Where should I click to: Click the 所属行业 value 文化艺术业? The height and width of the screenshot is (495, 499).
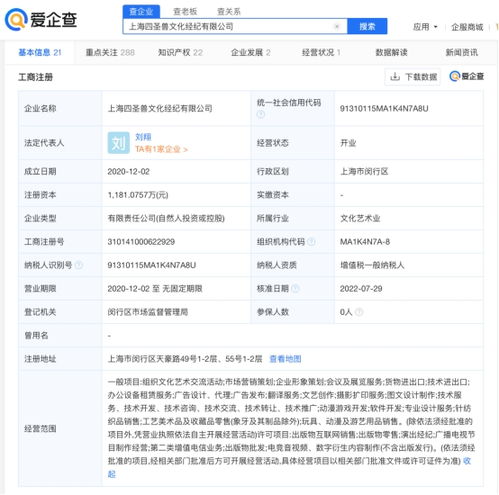360,218
